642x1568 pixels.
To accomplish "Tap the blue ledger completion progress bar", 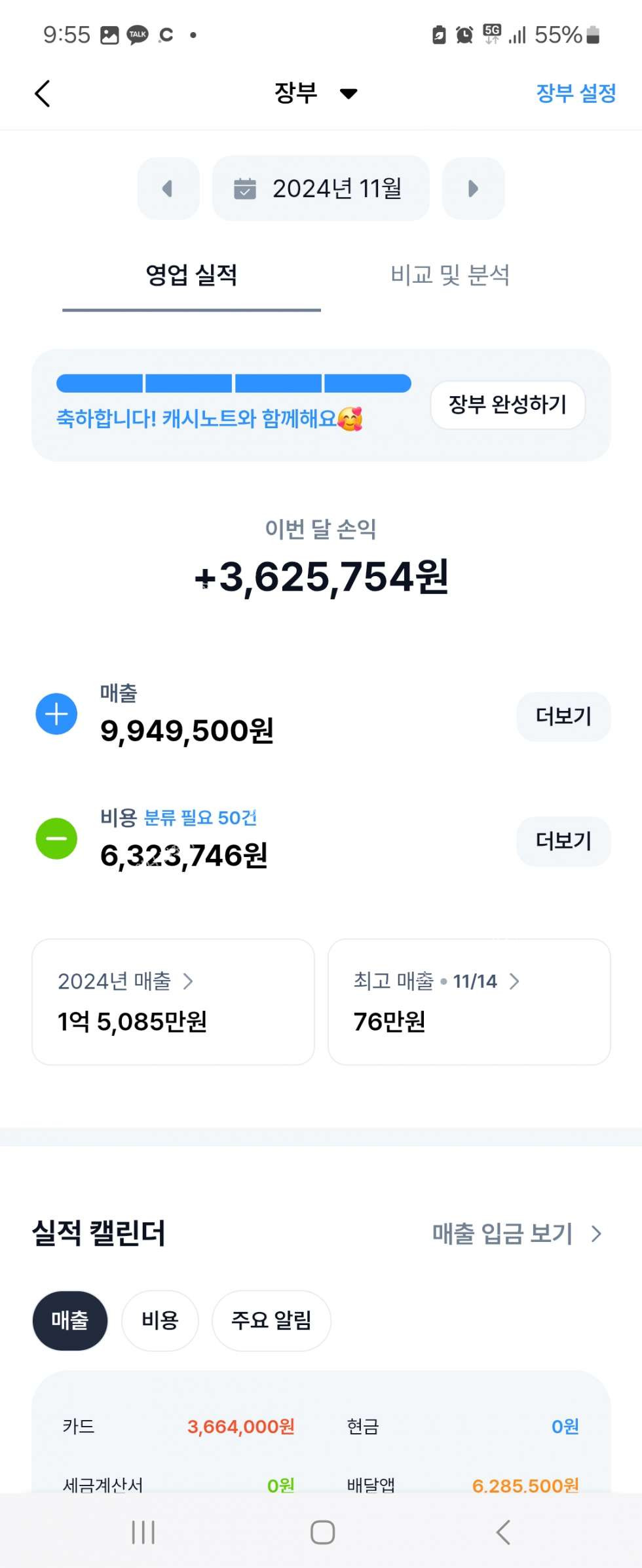I will coord(233,384).
